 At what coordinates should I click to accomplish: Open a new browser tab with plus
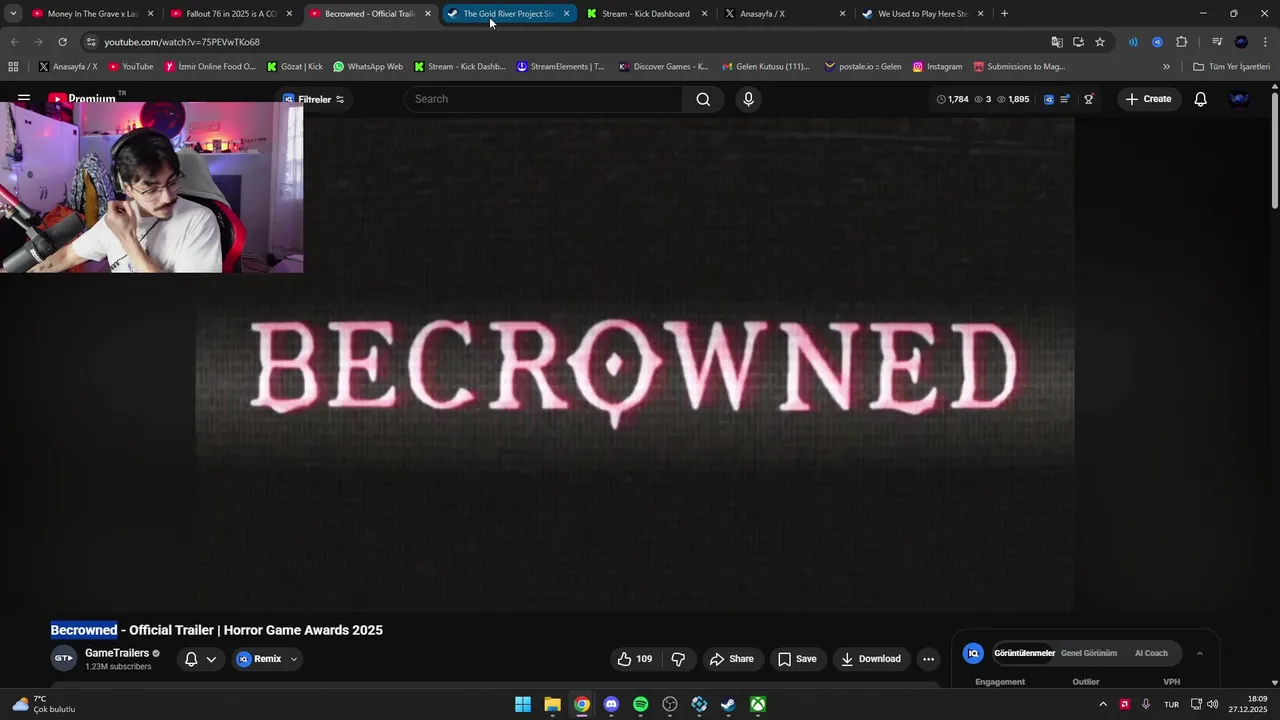click(1004, 14)
